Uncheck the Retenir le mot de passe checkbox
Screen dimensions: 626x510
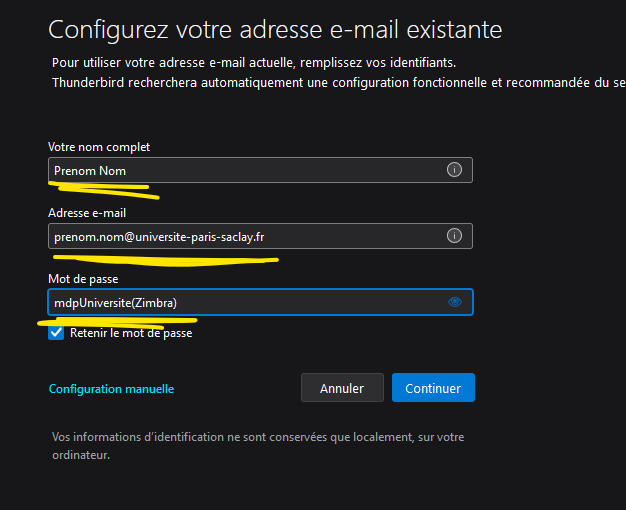tap(56, 333)
